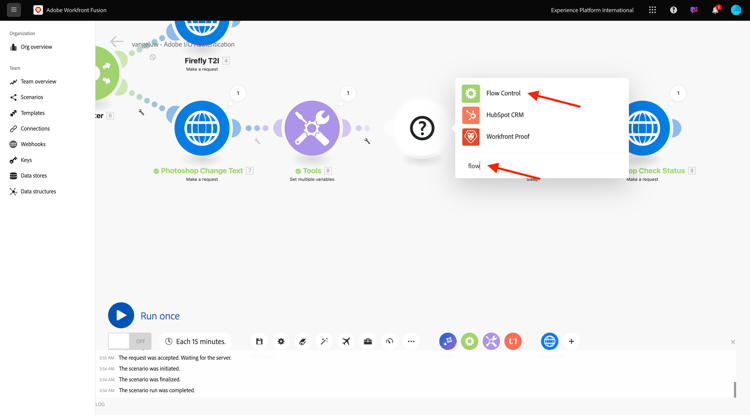This screenshot has width=750, height=415.
Task: Click the auto-align magic wand icon
Action: tap(324, 341)
